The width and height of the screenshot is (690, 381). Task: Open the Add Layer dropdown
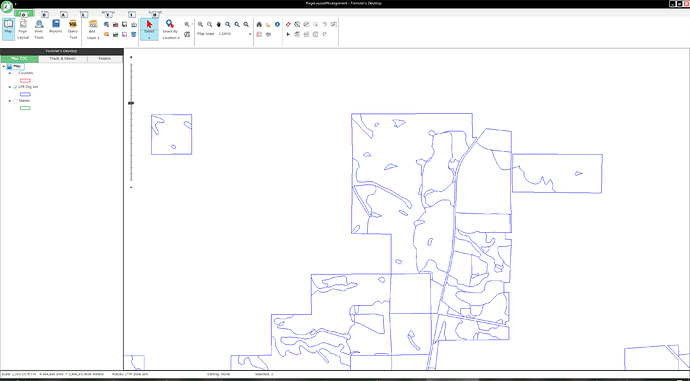point(93,29)
